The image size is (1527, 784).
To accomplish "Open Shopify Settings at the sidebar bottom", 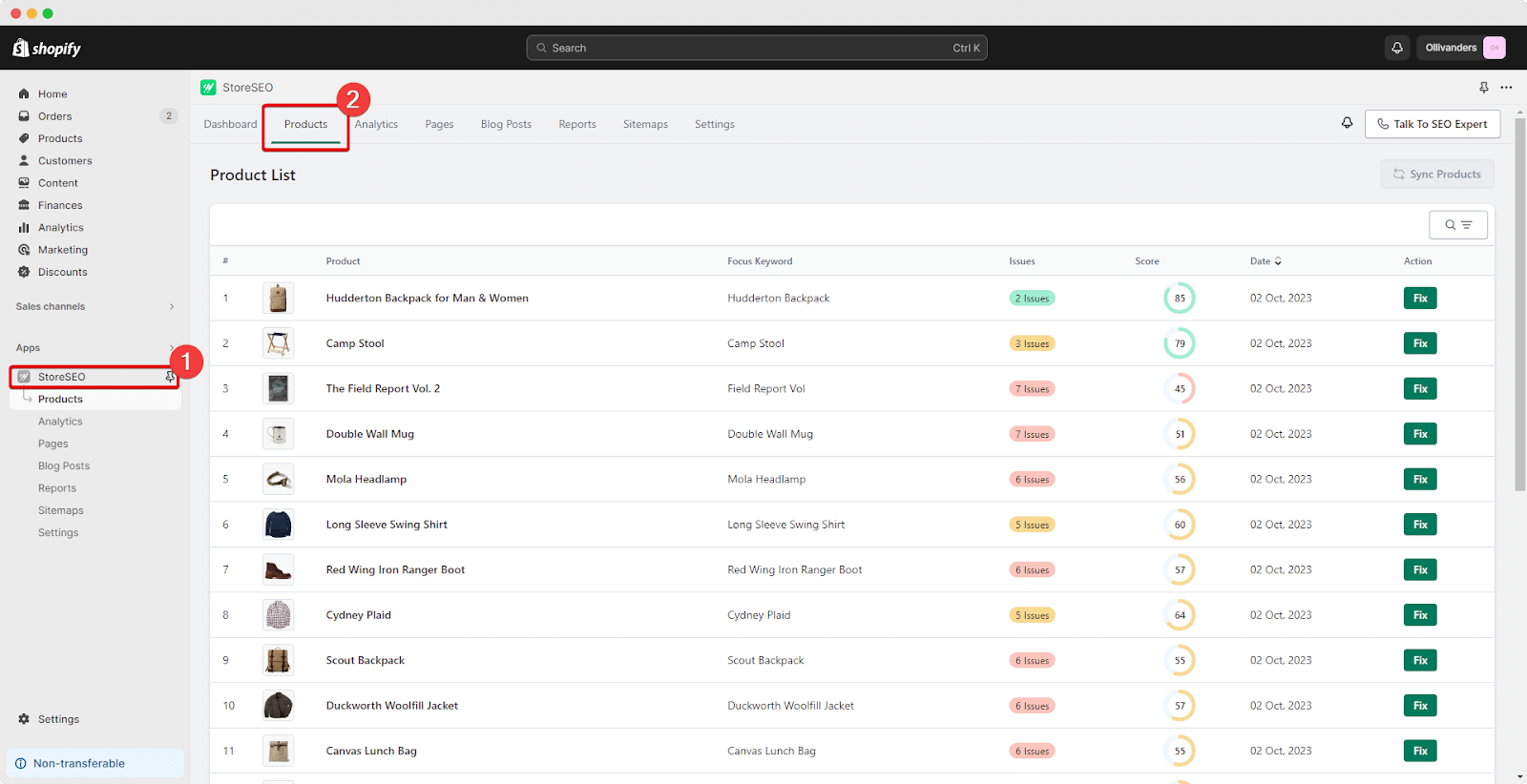I will (58, 719).
